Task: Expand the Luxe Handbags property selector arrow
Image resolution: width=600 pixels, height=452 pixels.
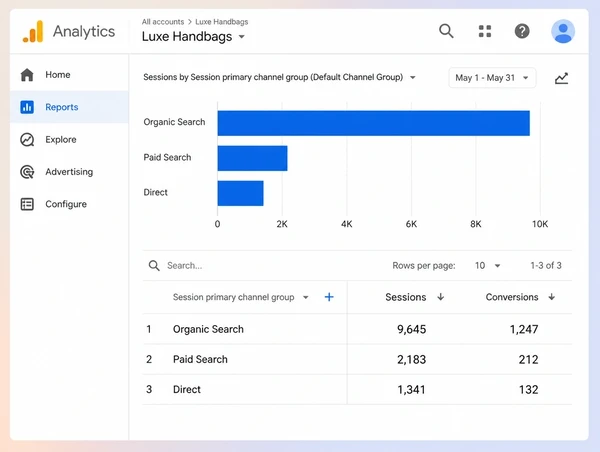Action: tap(241, 37)
